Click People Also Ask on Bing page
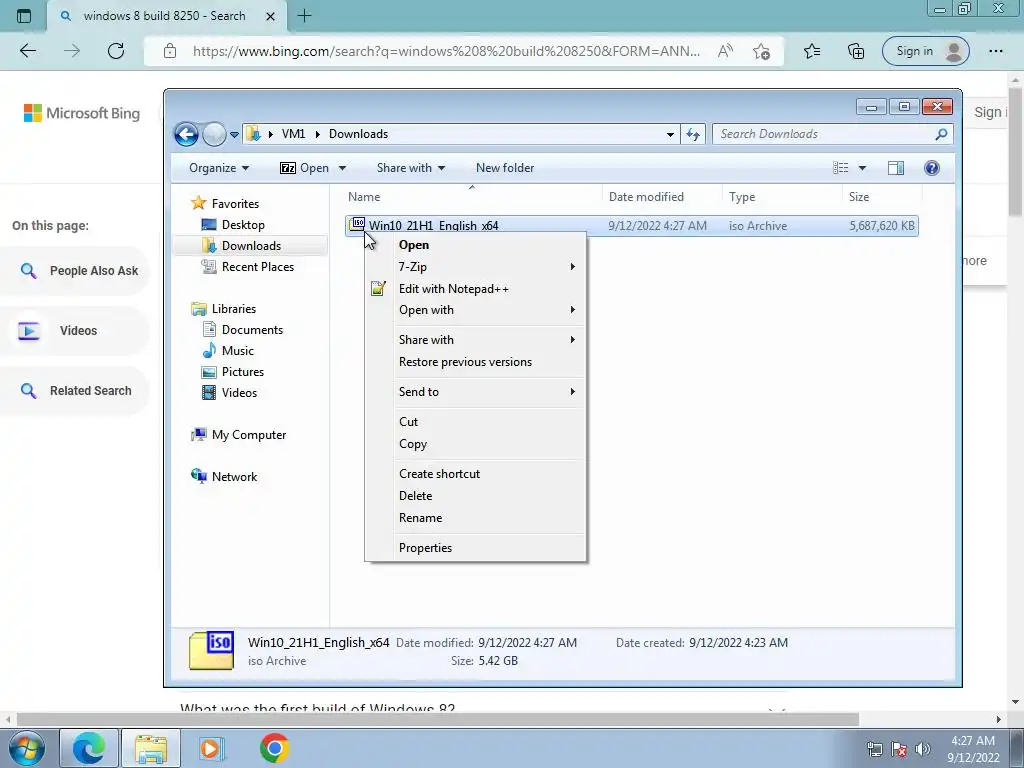This screenshot has width=1024, height=768. click(75, 270)
